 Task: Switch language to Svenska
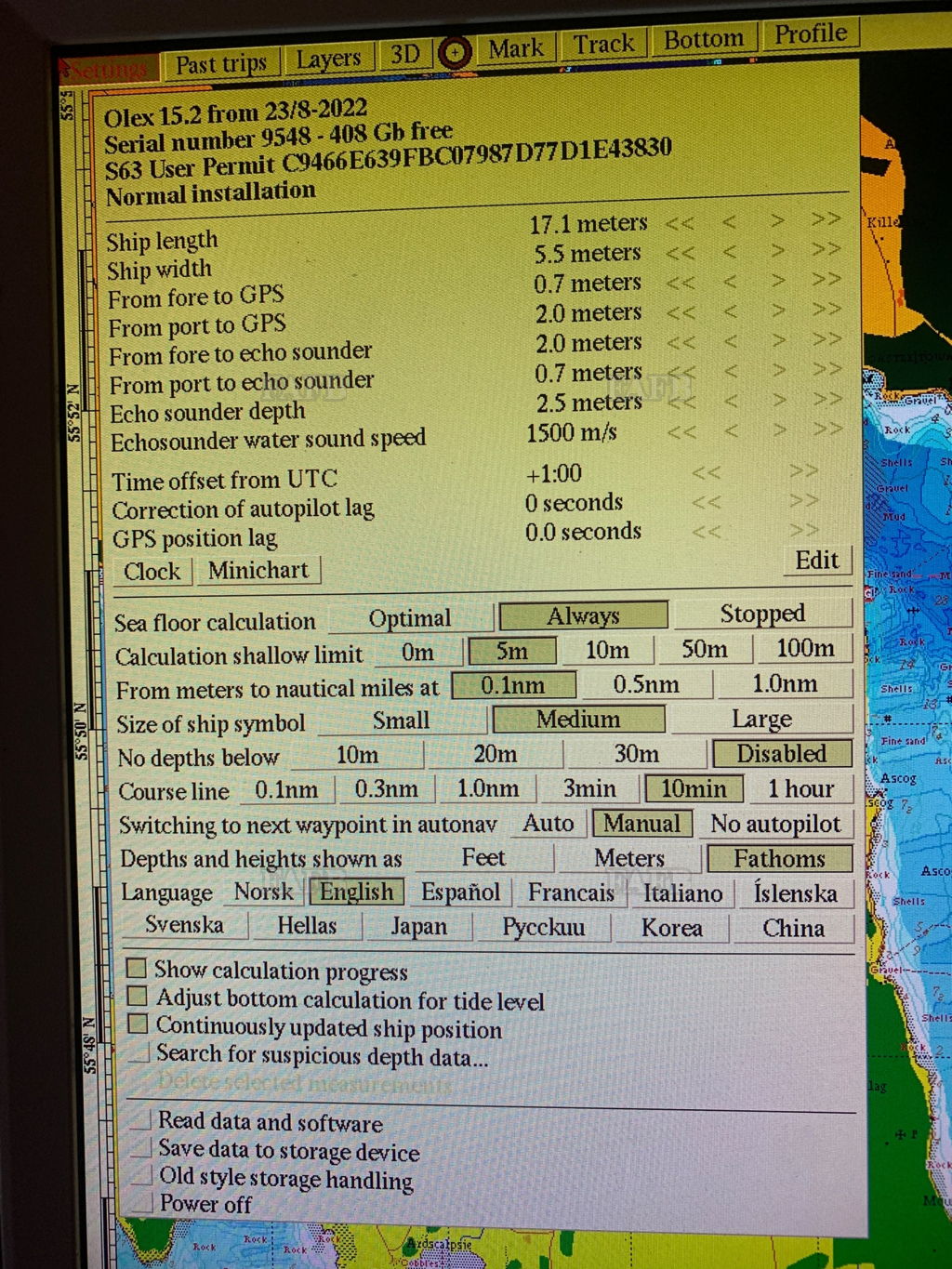[184, 926]
